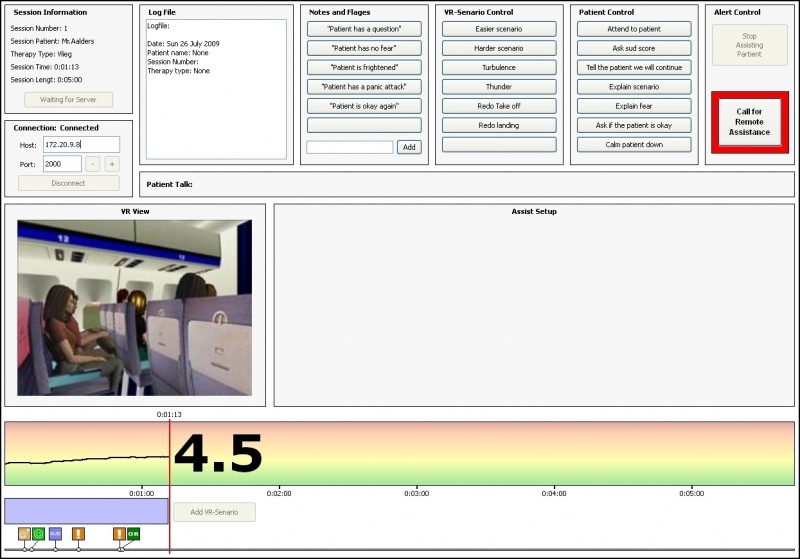The height and width of the screenshot is (559, 800).
Task: Flag "Patient has a question"
Action: click(x=364, y=29)
